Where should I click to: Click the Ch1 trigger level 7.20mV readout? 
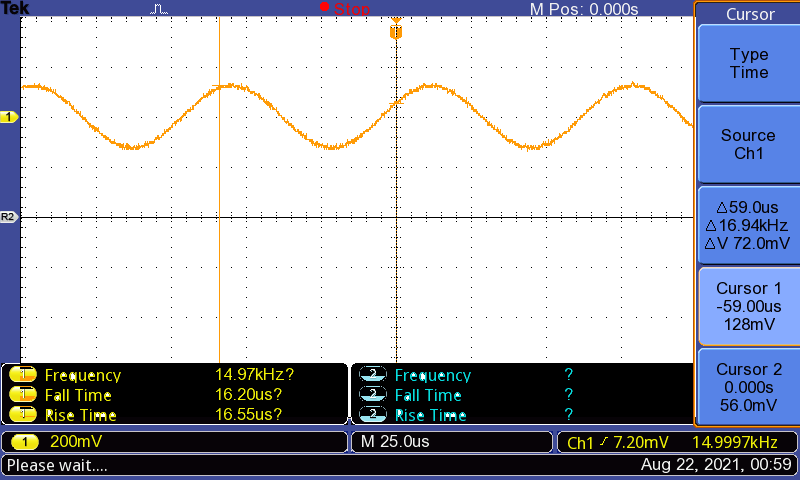click(x=641, y=442)
